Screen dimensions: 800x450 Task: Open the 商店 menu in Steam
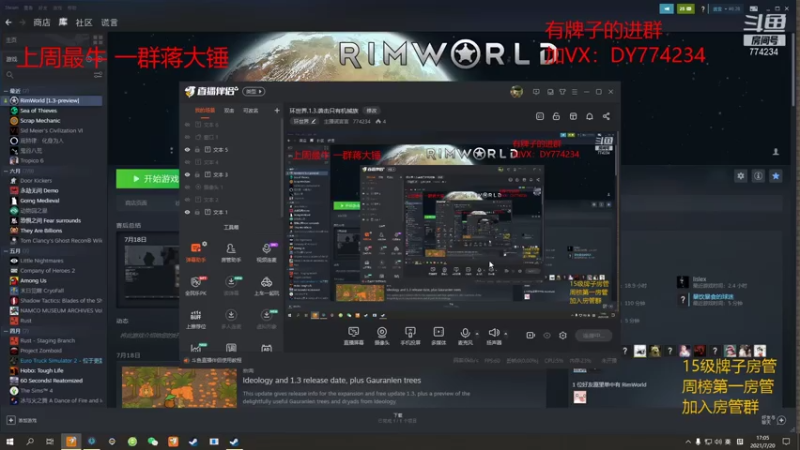click(x=42, y=22)
